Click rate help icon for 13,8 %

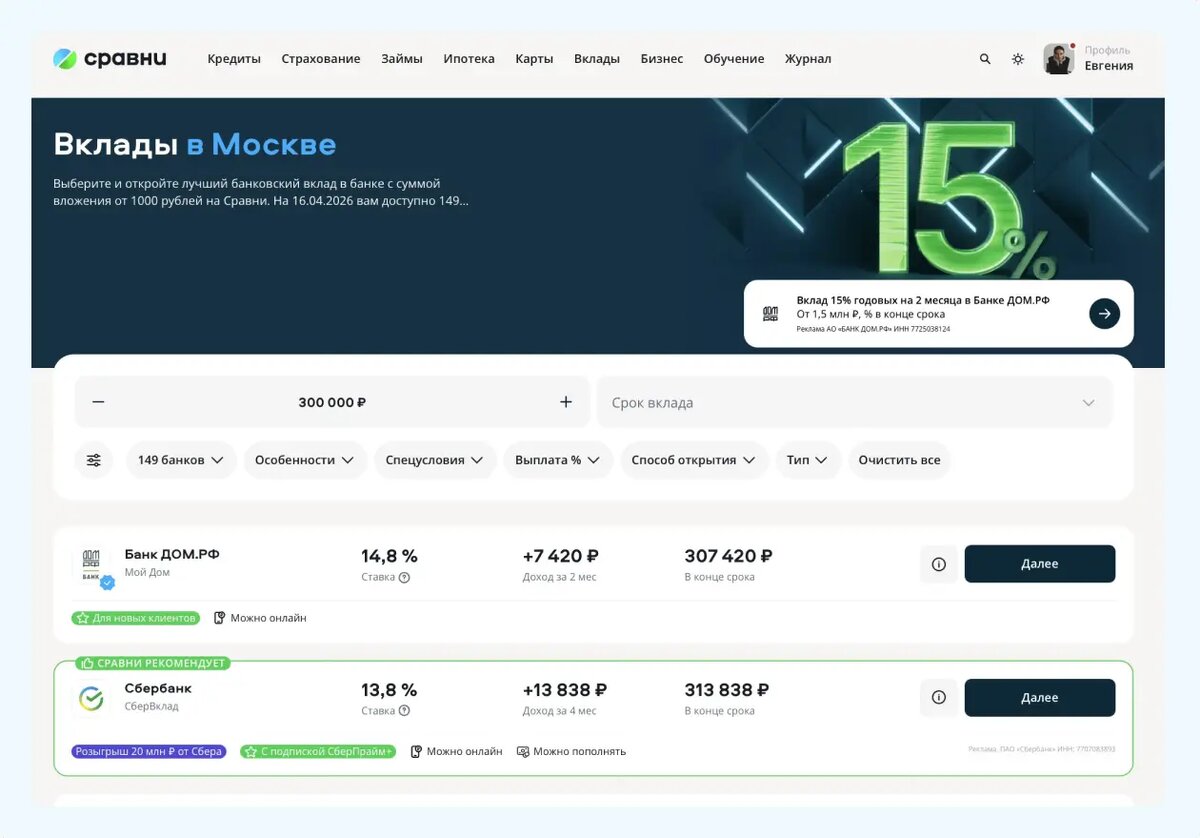404,711
